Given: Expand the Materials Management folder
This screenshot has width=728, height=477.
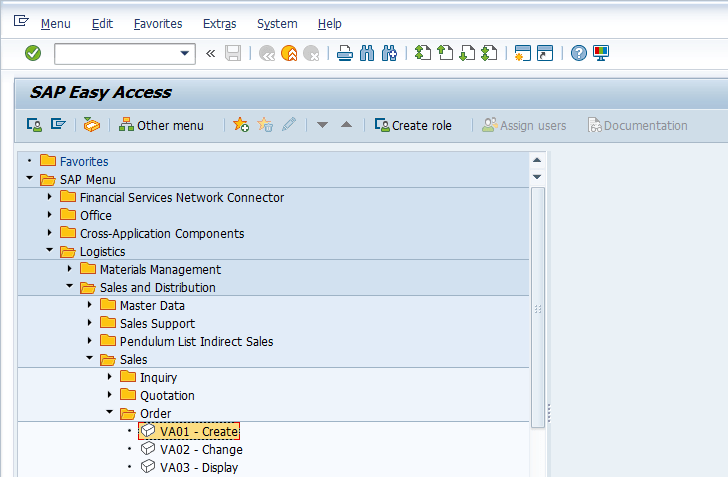Looking at the screenshot, I should (69, 270).
